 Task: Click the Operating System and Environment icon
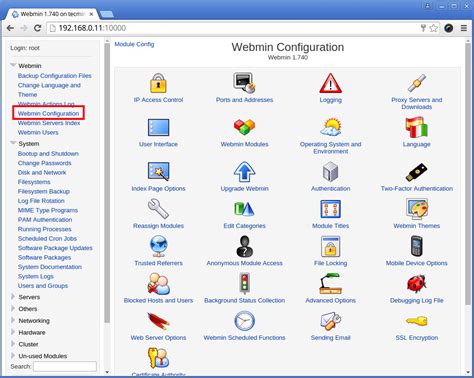(330, 127)
